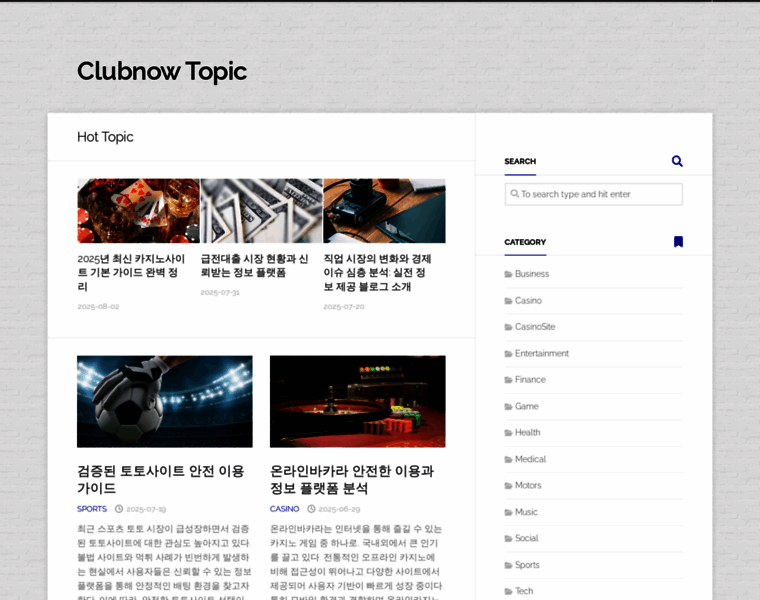The width and height of the screenshot is (760, 600).
Task: Click the 2025-06-29 article date
Action: [339, 509]
